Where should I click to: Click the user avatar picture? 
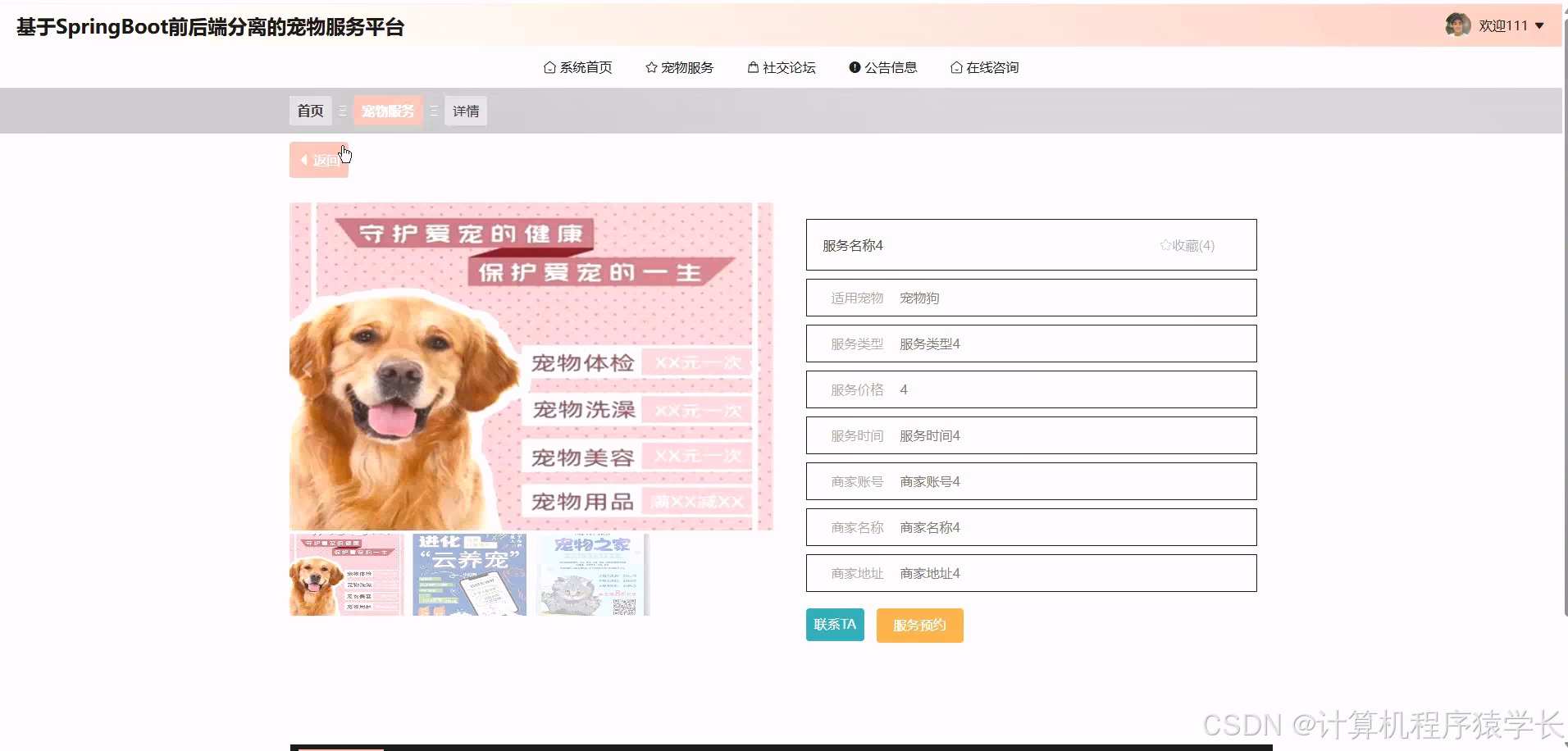(1457, 25)
